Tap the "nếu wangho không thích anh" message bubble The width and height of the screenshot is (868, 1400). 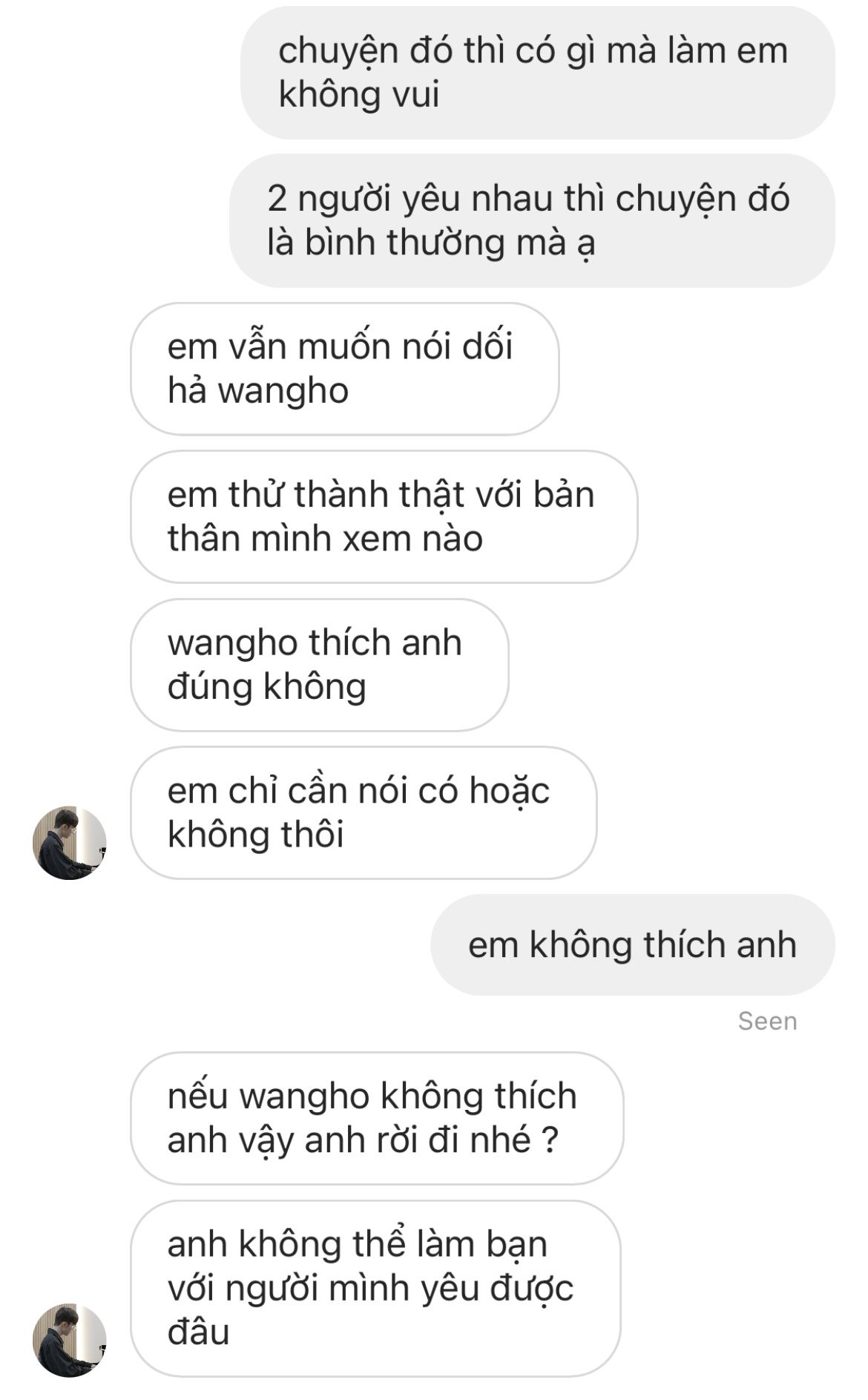377,1118
